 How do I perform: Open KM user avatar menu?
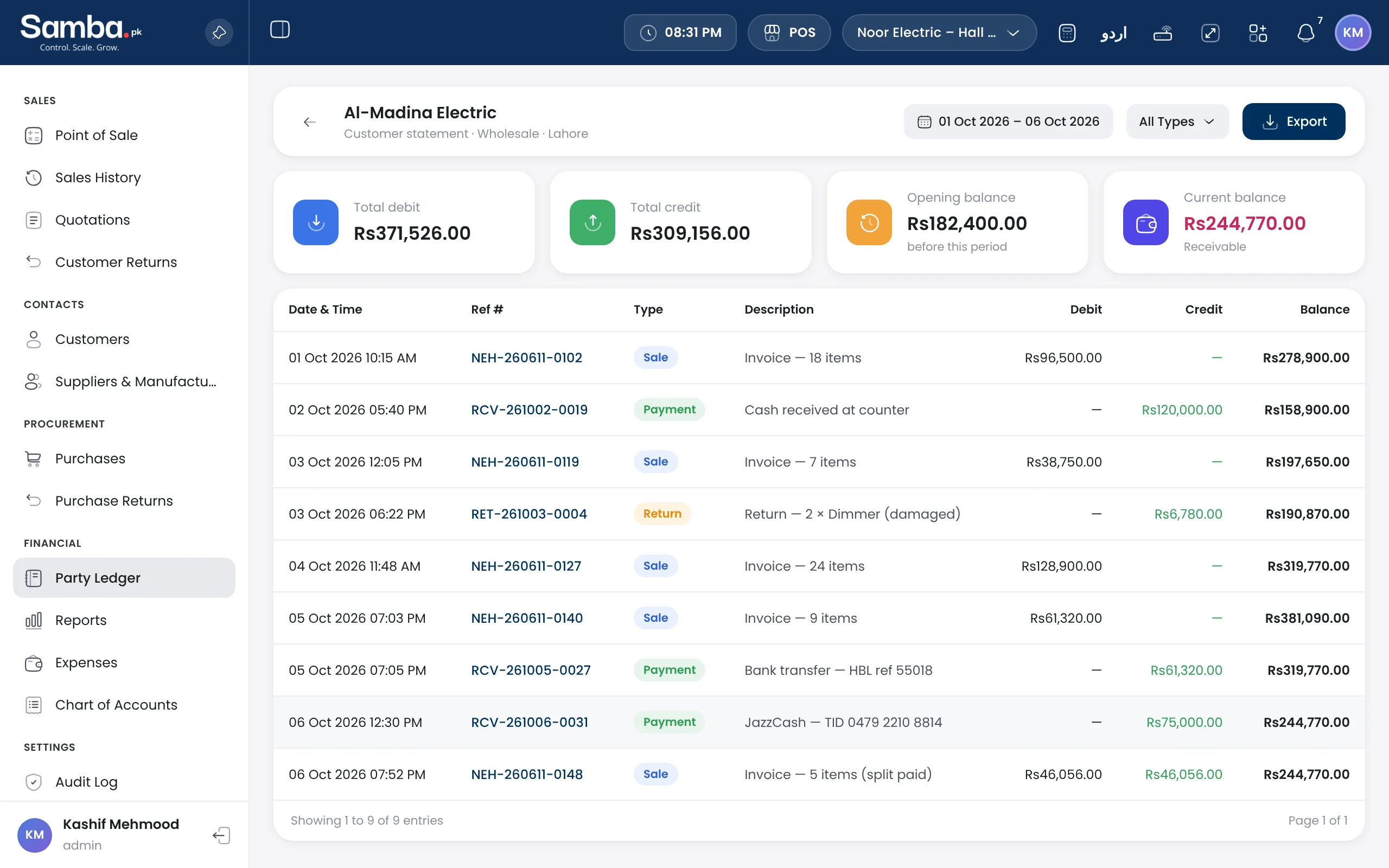[1353, 33]
